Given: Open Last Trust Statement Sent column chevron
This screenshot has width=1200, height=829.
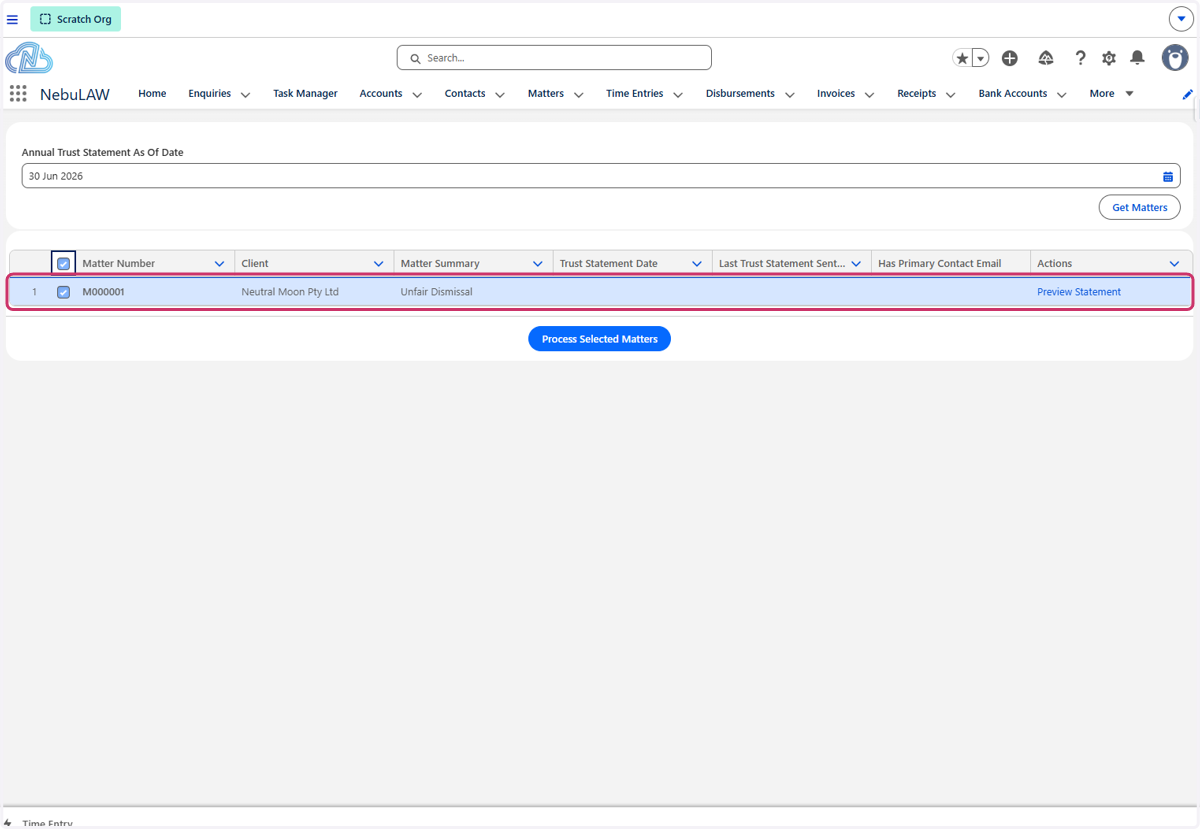Looking at the screenshot, I should [856, 264].
